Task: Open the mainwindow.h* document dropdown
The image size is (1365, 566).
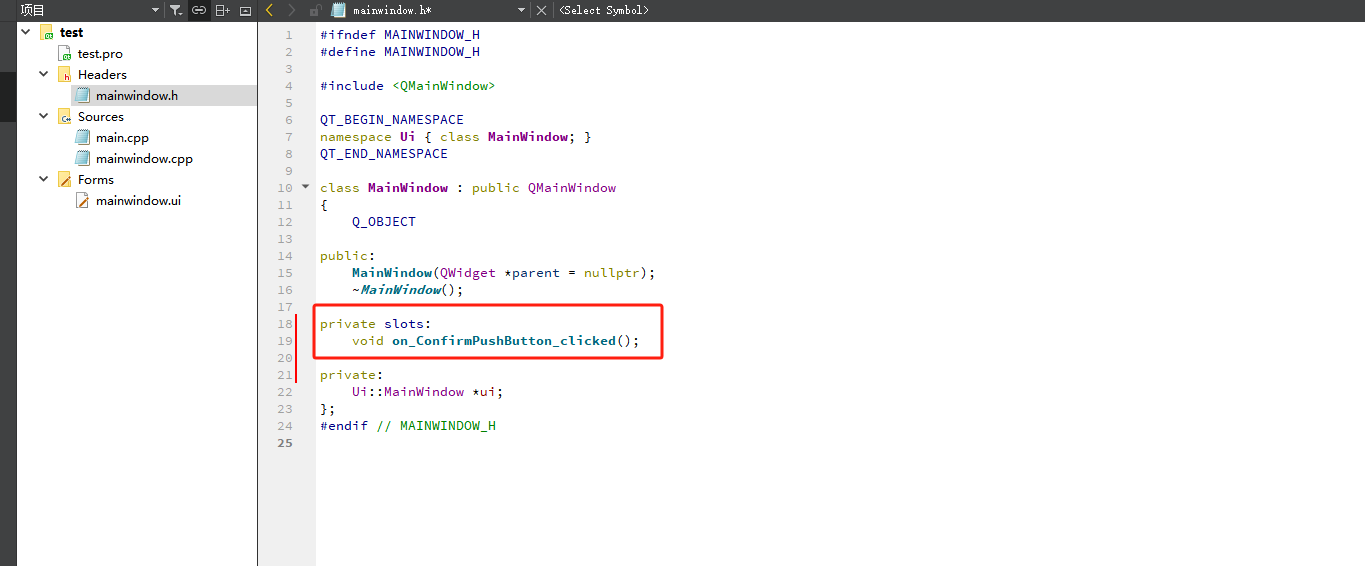Action: click(x=521, y=10)
